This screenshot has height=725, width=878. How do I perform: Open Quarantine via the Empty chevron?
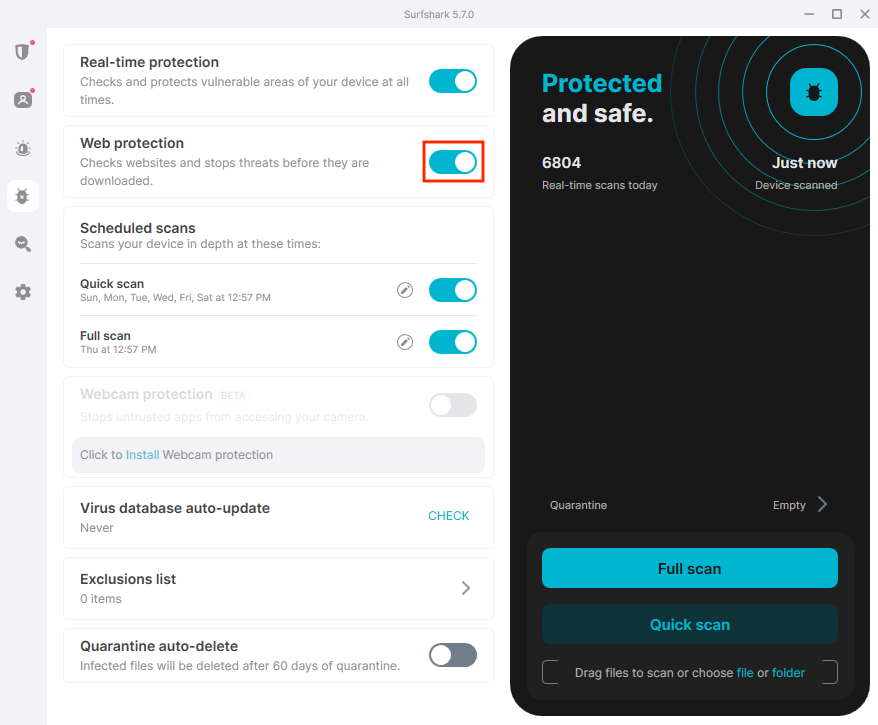click(822, 504)
